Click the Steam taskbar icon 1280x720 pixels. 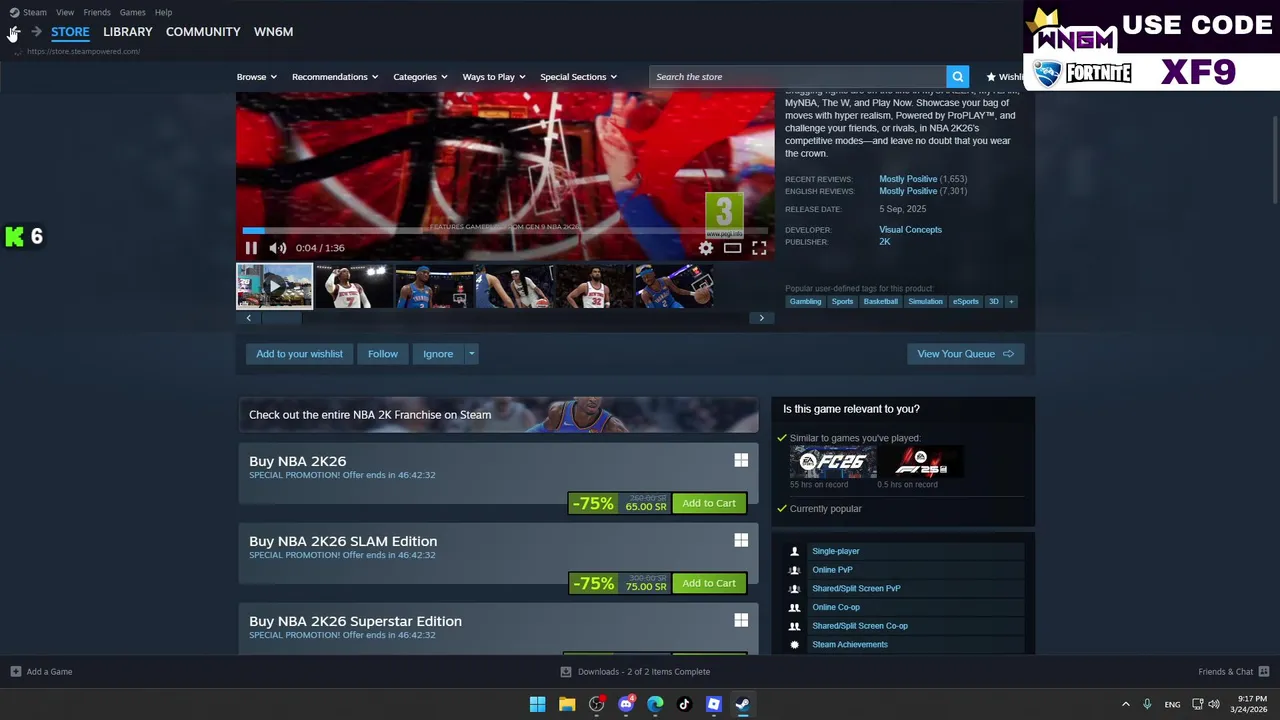point(742,704)
